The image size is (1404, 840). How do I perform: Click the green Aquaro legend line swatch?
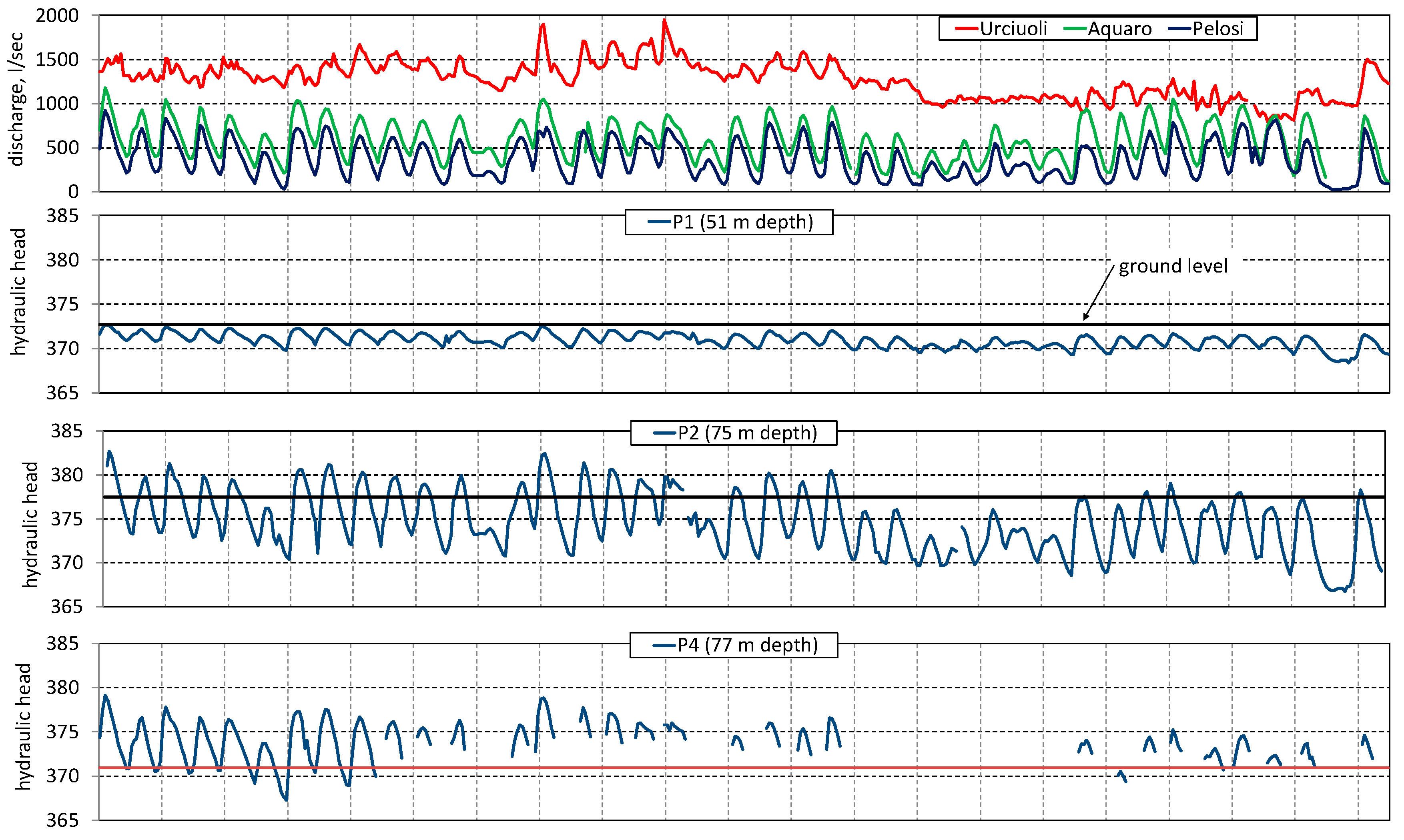tap(1075, 28)
